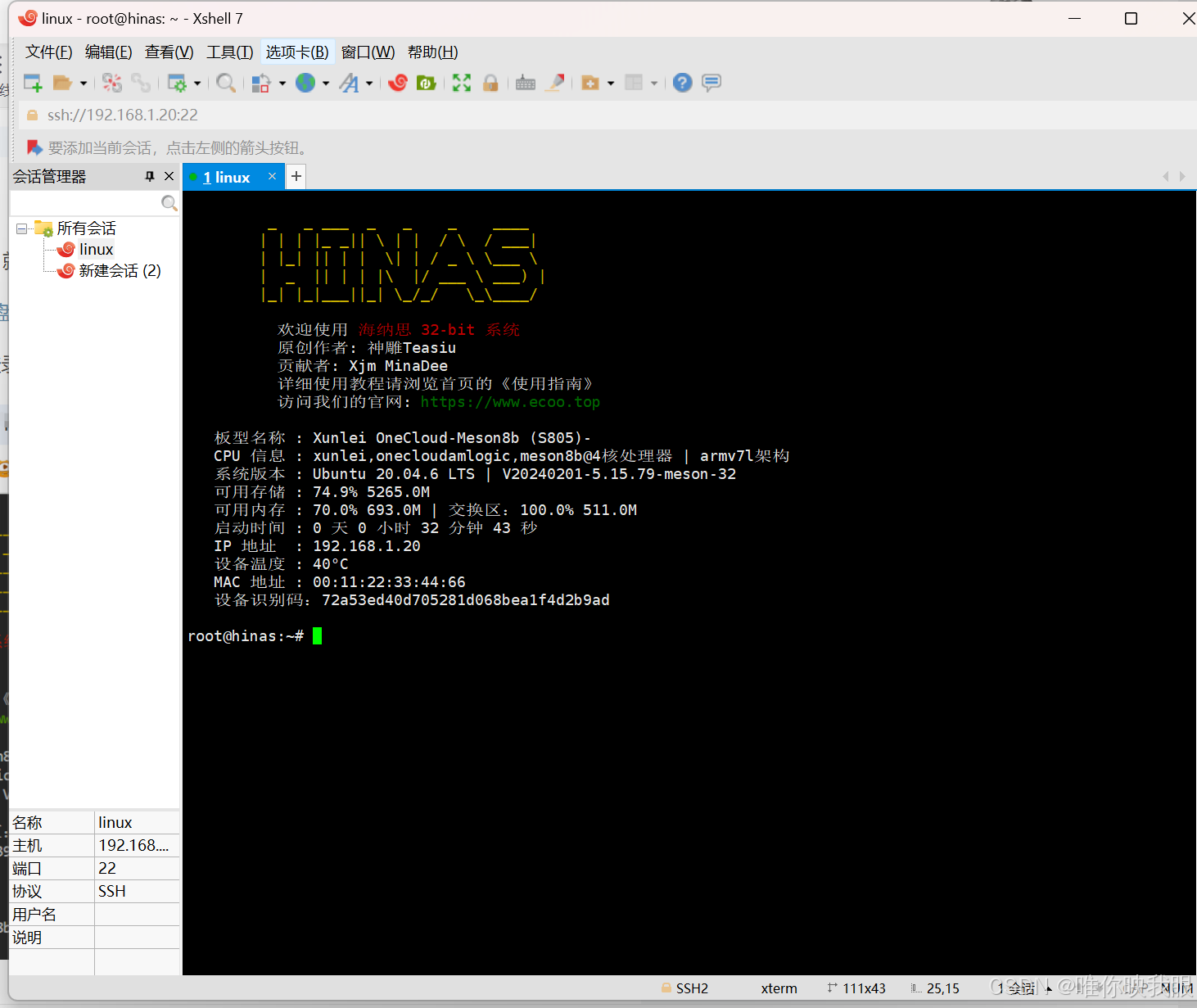Click the 111x43 size in status bar

[x=864, y=989]
